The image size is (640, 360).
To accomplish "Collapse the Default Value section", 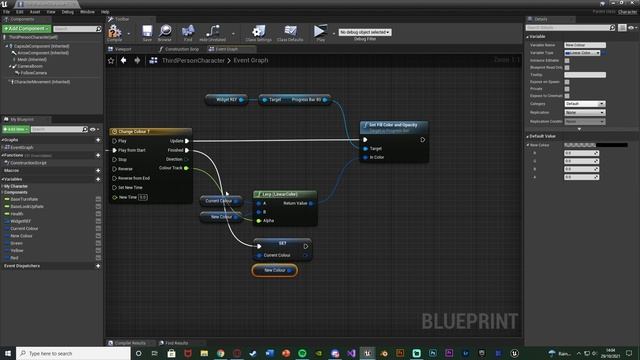I will 527,136.
